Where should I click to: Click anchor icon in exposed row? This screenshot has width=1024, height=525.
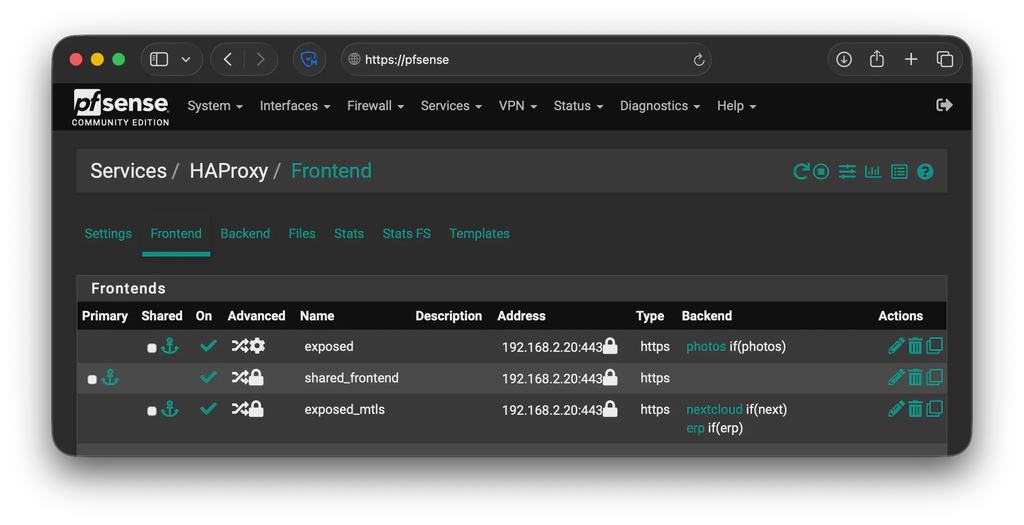170,345
